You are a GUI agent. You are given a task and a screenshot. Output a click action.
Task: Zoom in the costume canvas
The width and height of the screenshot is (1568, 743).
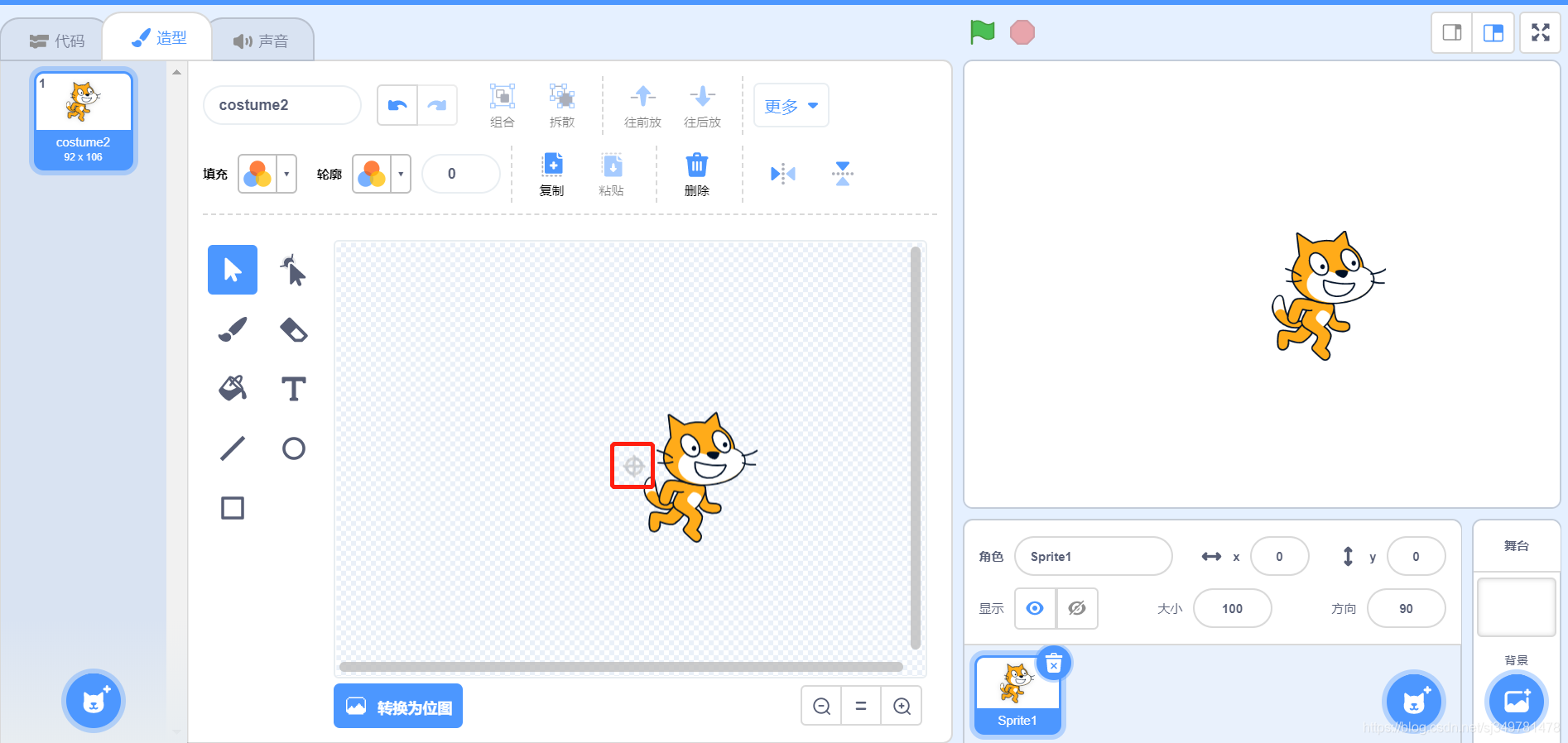point(902,706)
